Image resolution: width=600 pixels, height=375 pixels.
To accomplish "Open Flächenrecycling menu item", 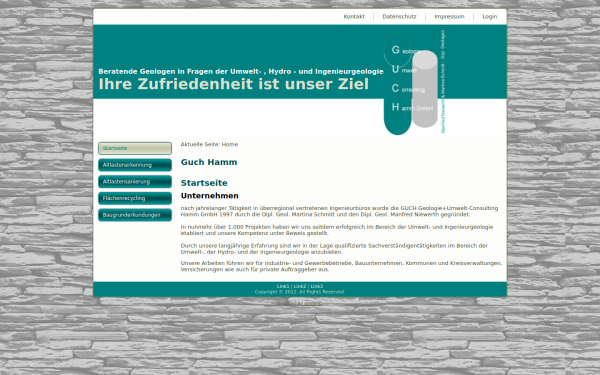I will (135, 198).
